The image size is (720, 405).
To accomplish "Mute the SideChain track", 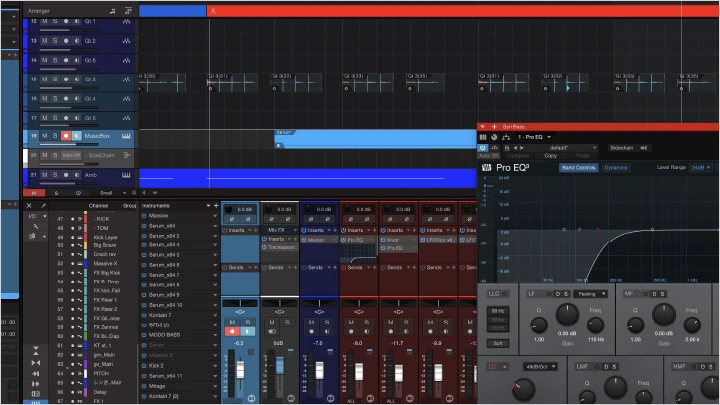I will coord(45,155).
